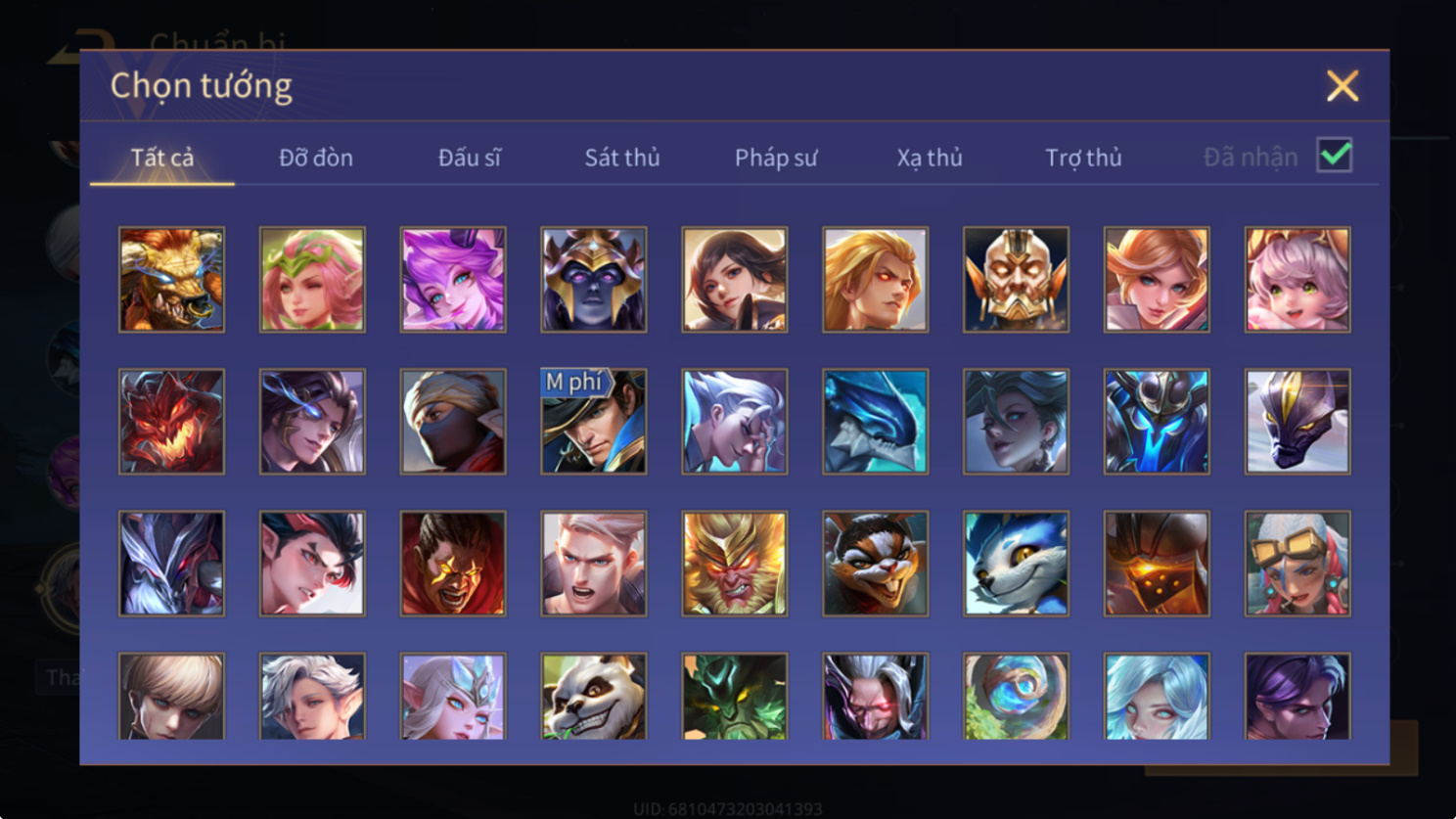Uncheck the Đã nhận checkbox

[1335, 156]
